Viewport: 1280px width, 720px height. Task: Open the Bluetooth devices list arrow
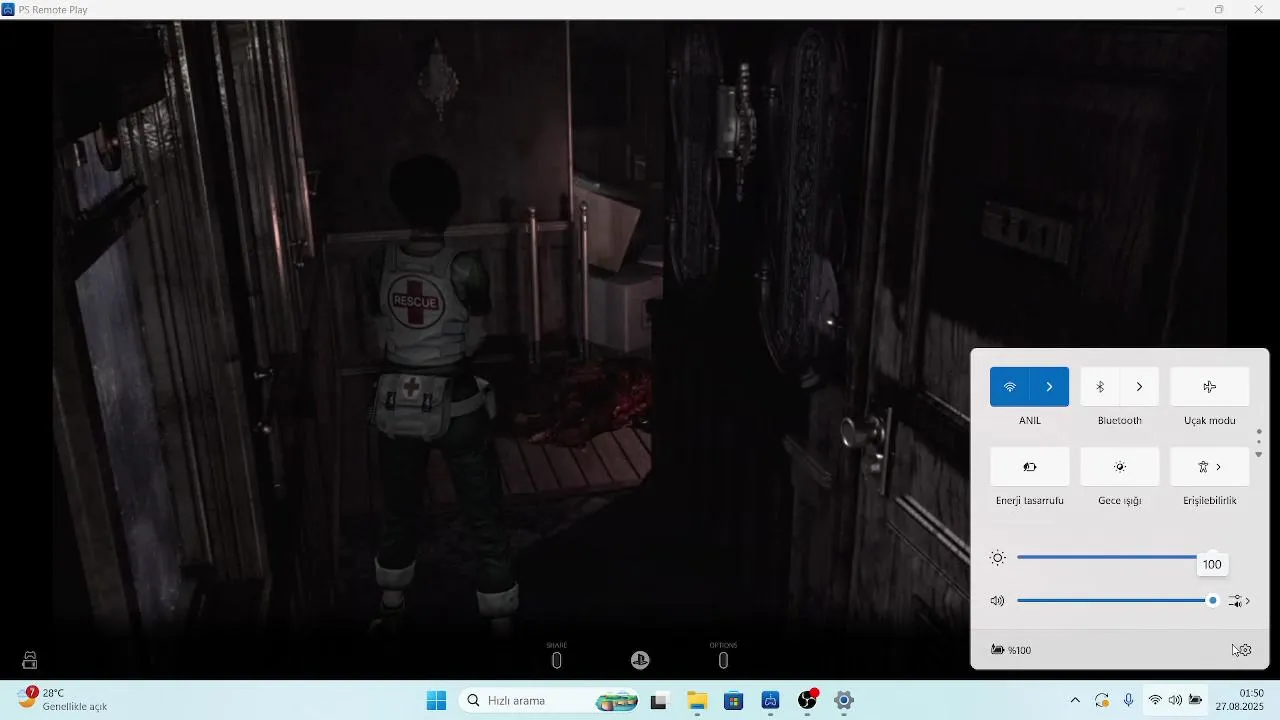click(x=1139, y=387)
